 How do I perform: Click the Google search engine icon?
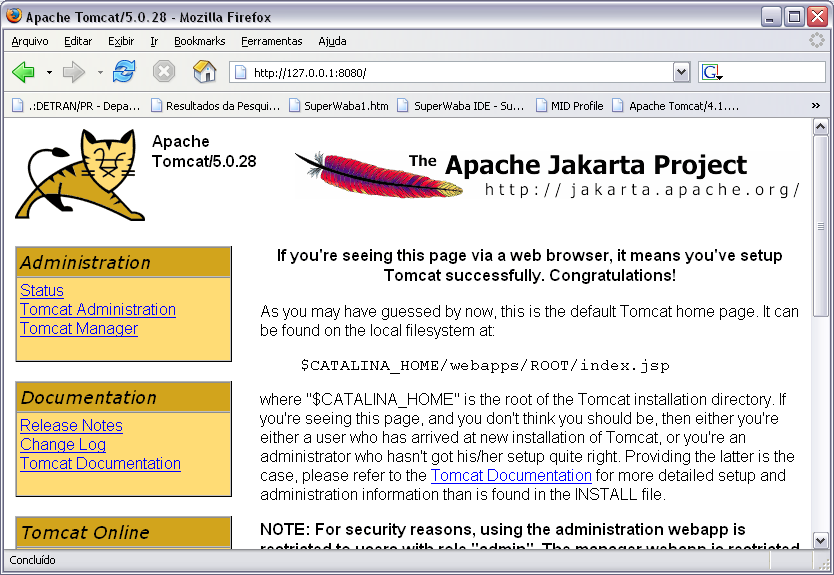coord(711,72)
